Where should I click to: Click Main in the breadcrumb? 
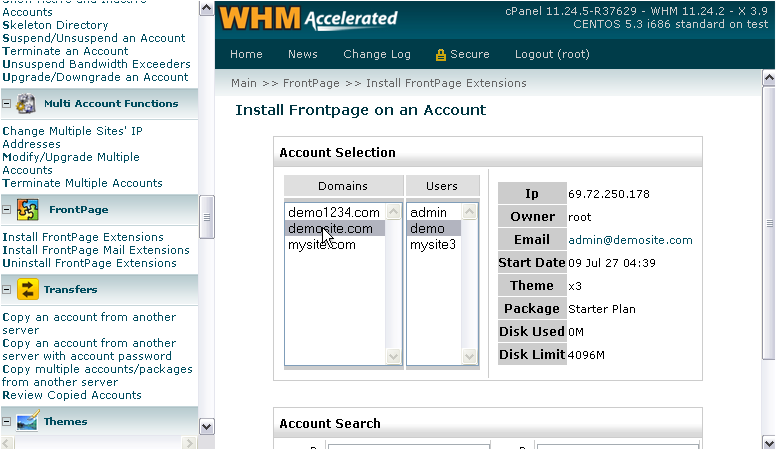pyautogui.click(x=243, y=83)
